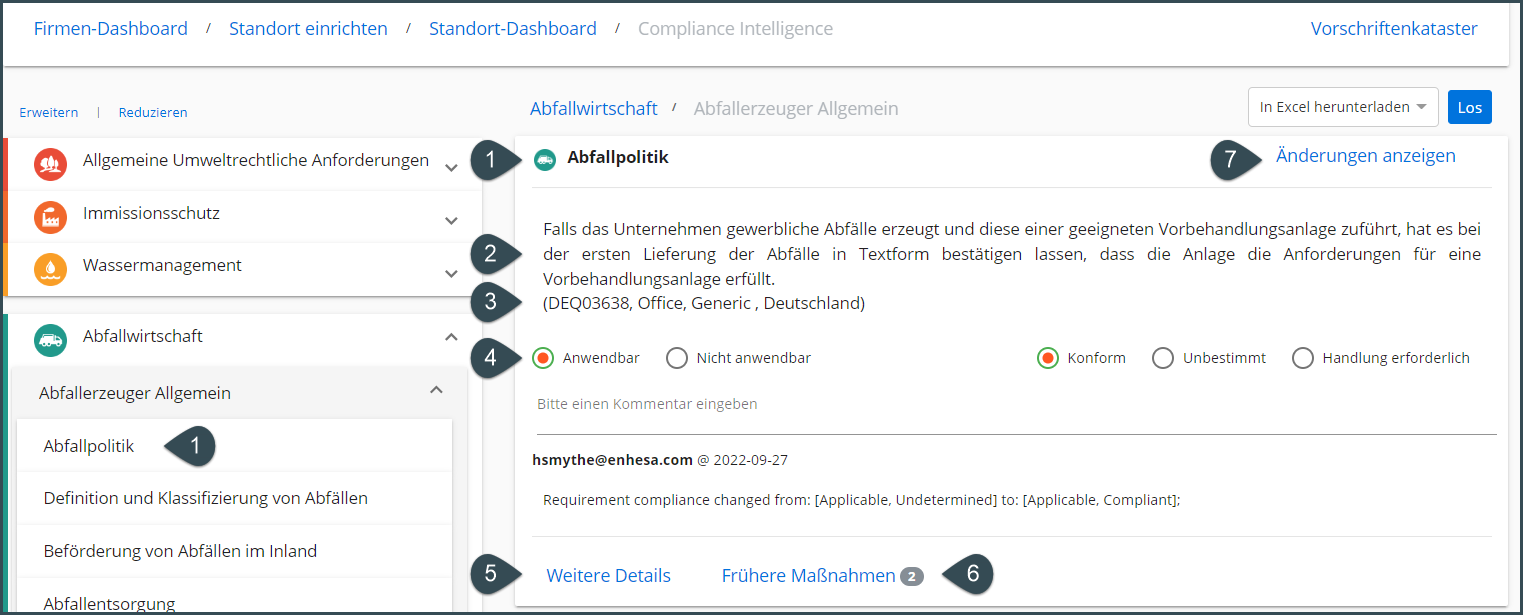The image size is (1523, 615).
Task: Click the small green icon beside Abfallpolitik heading
Action: click(x=545, y=159)
